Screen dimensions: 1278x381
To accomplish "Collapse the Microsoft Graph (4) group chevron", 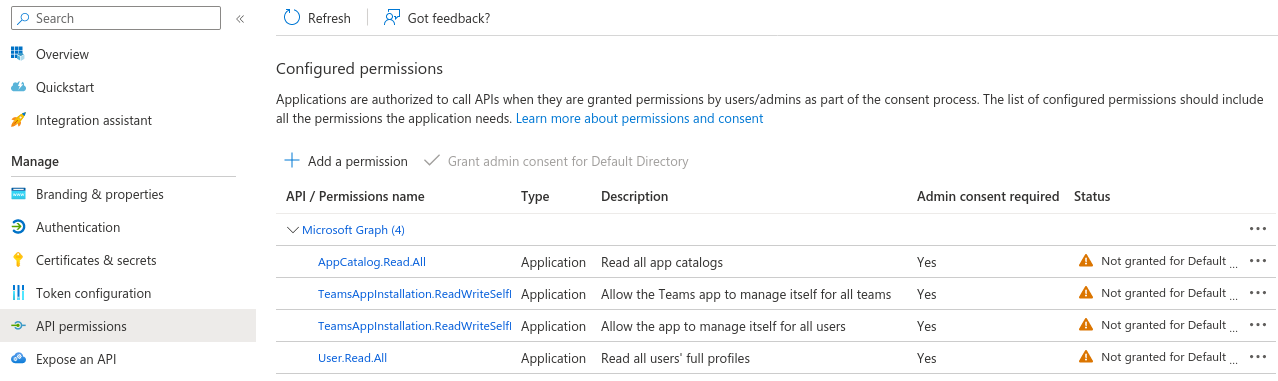I will [x=293, y=230].
